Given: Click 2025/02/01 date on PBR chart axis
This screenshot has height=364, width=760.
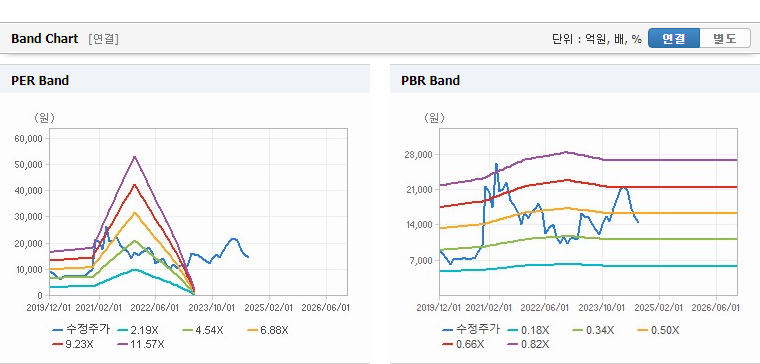Looking at the screenshot, I should click(x=659, y=308).
